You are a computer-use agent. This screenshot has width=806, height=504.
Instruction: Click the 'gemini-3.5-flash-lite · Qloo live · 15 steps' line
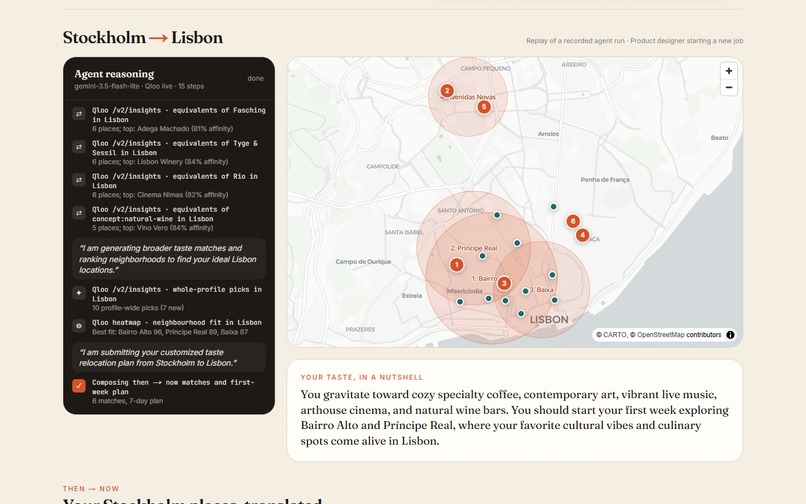[x=139, y=86]
